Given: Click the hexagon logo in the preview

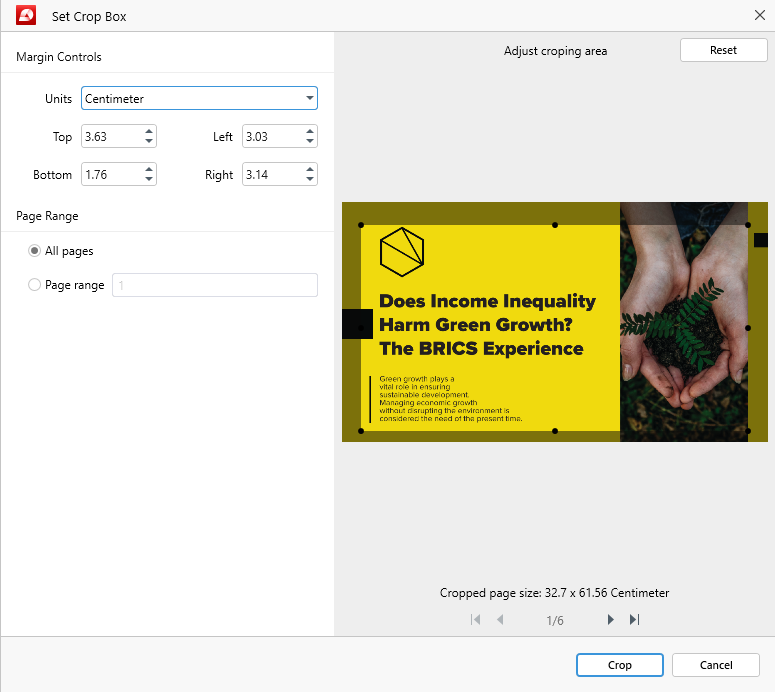Looking at the screenshot, I should [x=402, y=252].
